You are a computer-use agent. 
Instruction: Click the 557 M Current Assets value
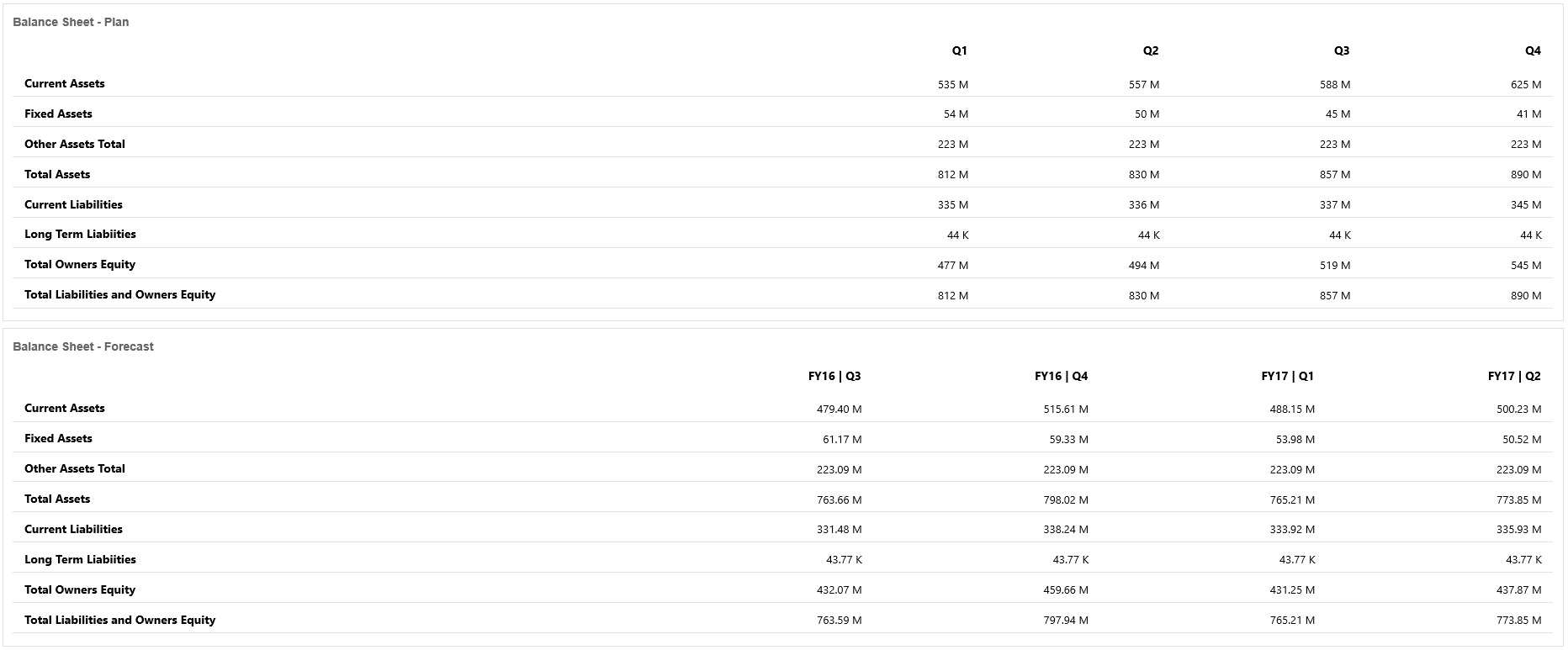point(1144,84)
